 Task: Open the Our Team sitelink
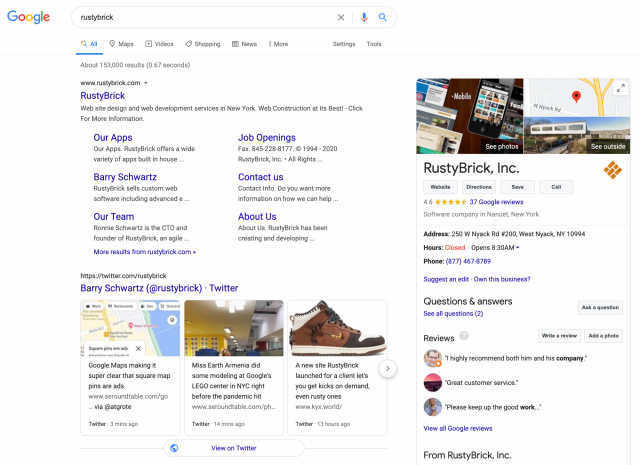(x=113, y=216)
